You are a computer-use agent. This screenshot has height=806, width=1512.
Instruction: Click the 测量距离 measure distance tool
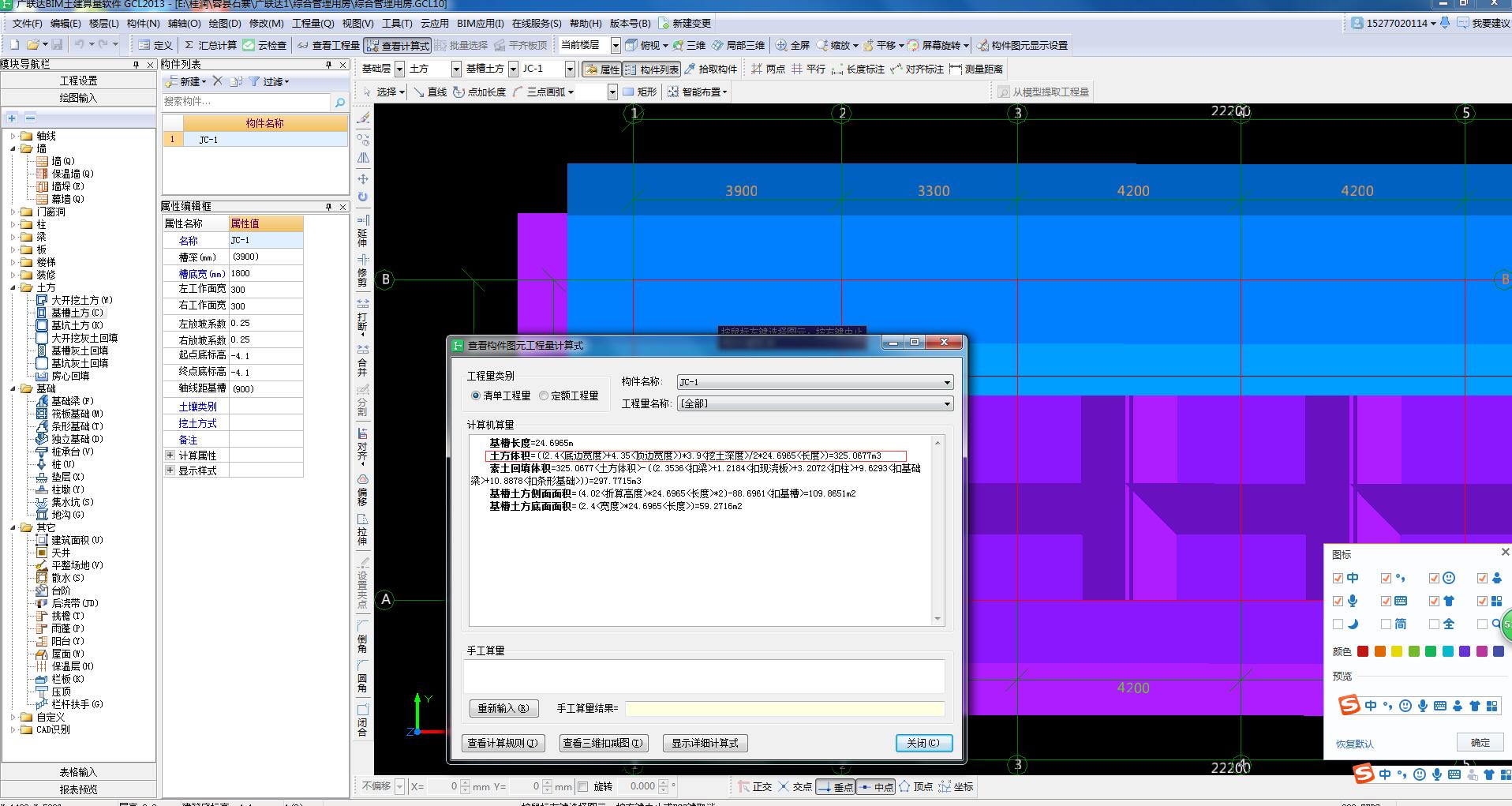976,69
